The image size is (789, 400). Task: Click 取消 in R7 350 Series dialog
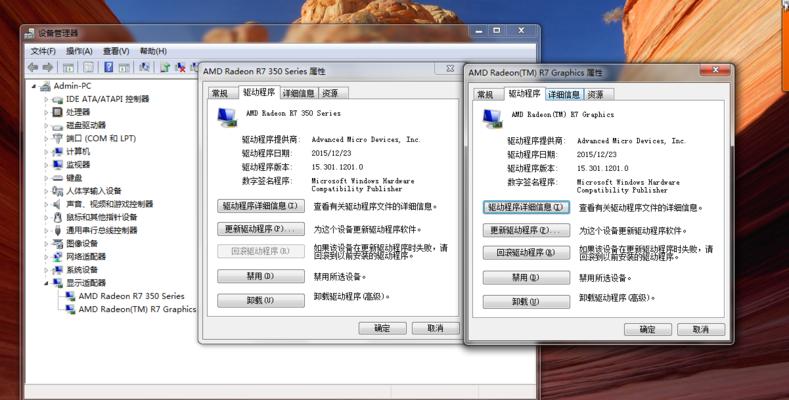coord(435,329)
